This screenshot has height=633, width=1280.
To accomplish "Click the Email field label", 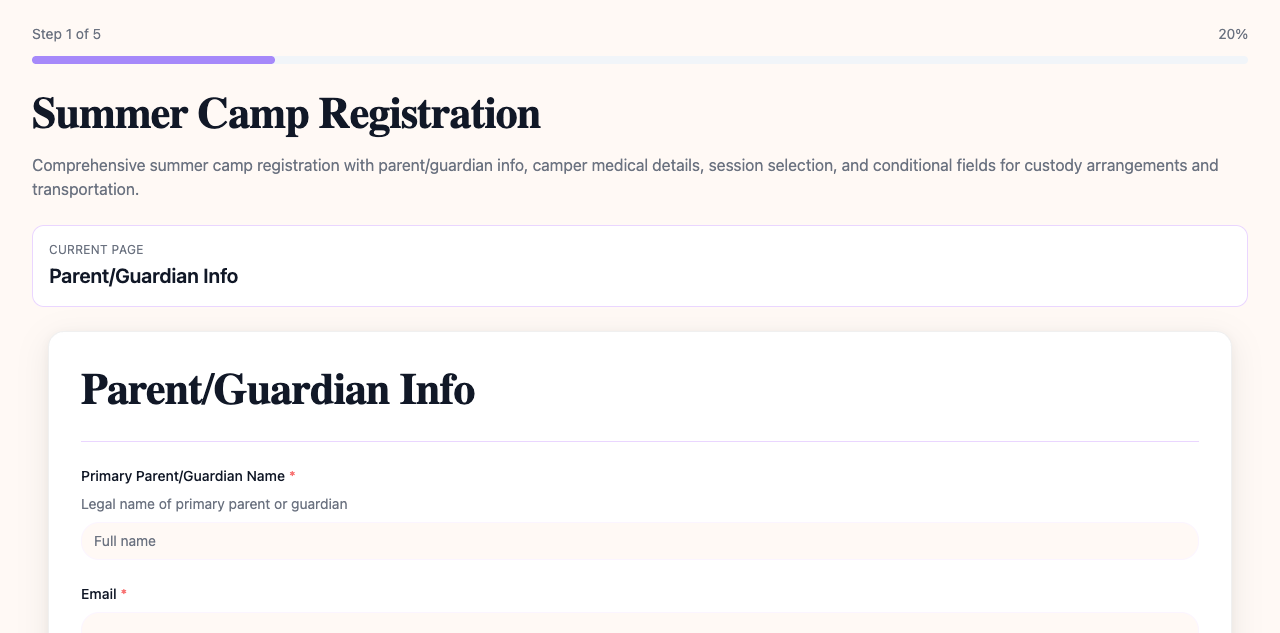I will pos(98,594).
